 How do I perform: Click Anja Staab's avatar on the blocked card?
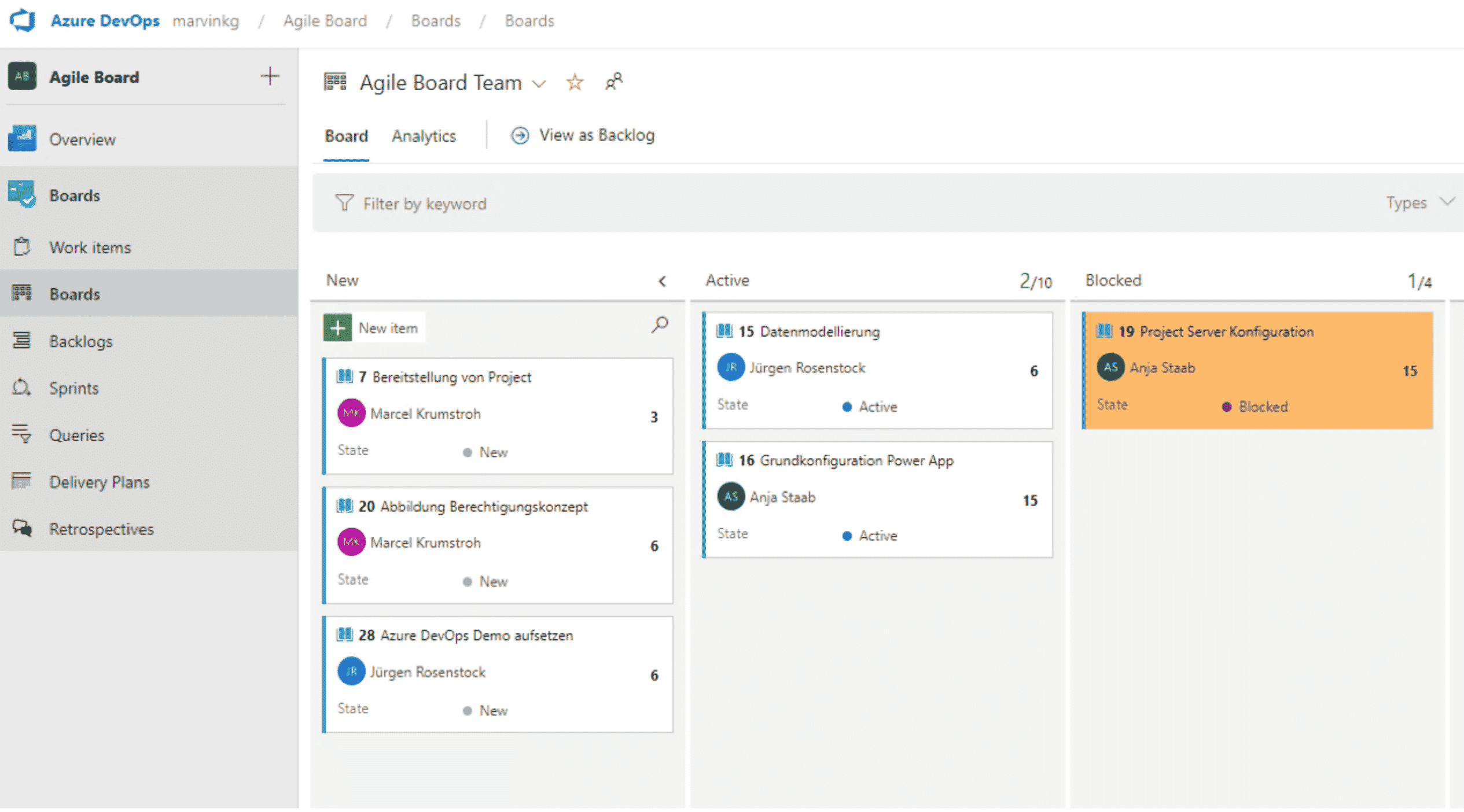(1110, 367)
